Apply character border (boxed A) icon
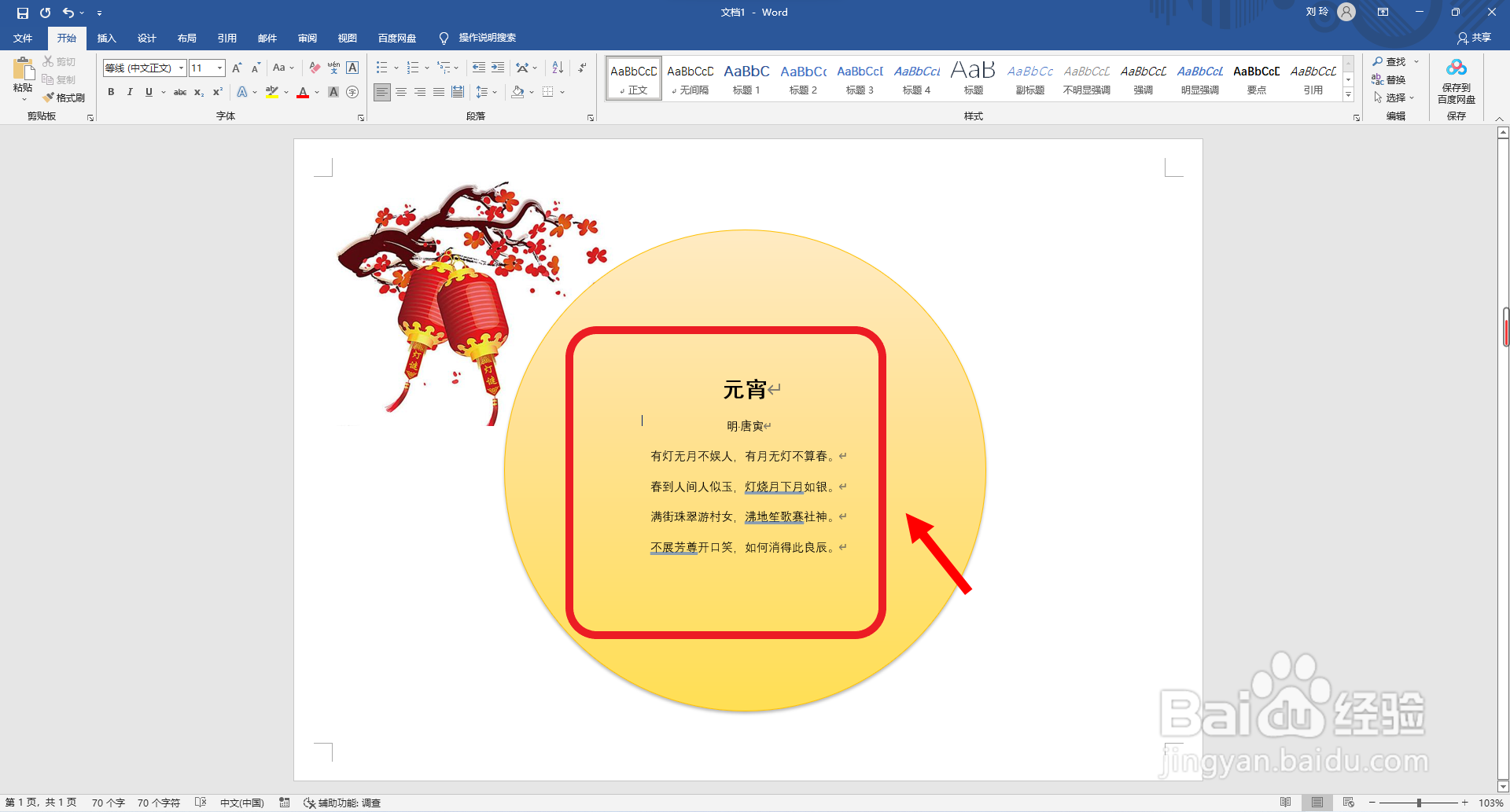1510x812 pixels. 352,68
